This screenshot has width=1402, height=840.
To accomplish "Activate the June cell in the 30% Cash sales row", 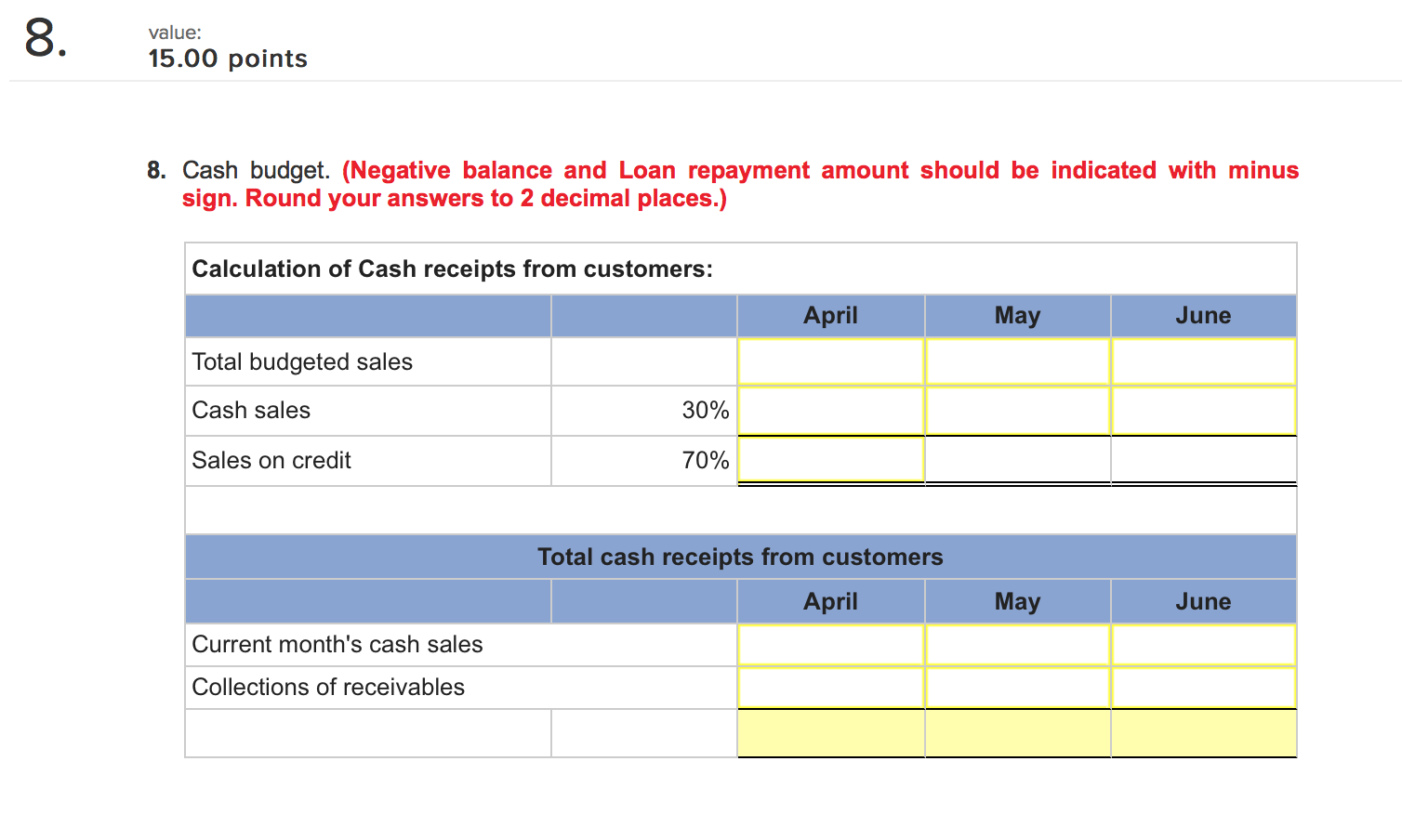I will tap(1203, 411).
